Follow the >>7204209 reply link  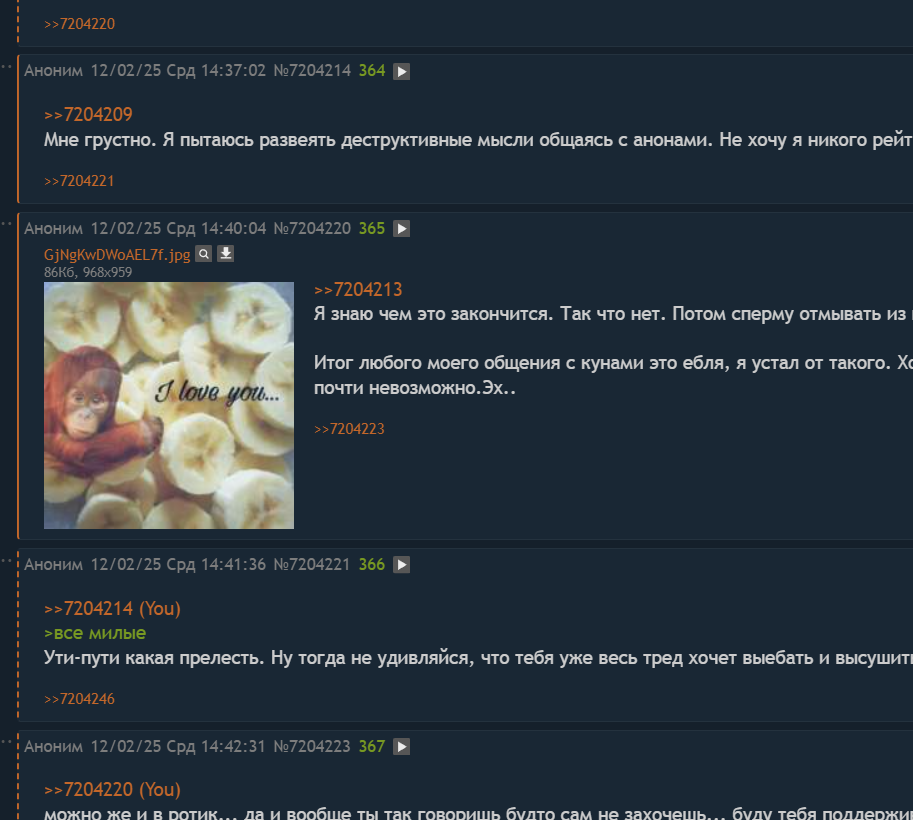click(x=89, y=114)
